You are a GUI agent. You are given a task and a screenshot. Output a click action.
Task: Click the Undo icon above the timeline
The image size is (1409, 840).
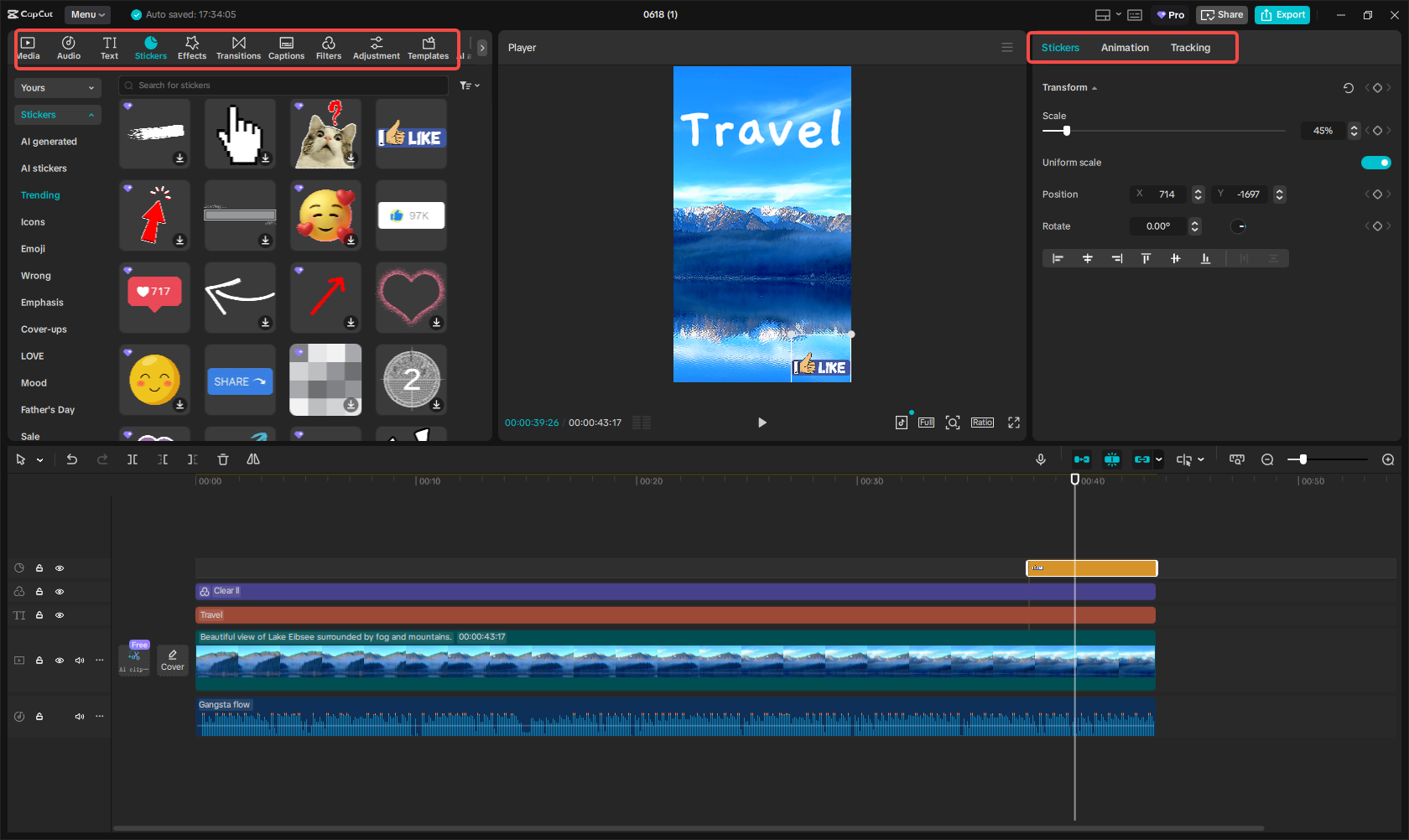pos(71,459)
